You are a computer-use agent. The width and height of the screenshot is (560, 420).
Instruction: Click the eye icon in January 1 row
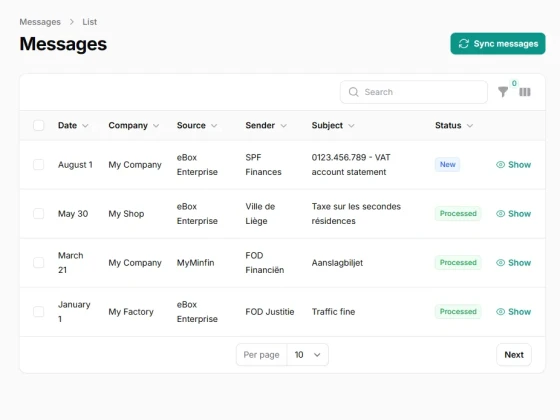click(x=500, y=311)
